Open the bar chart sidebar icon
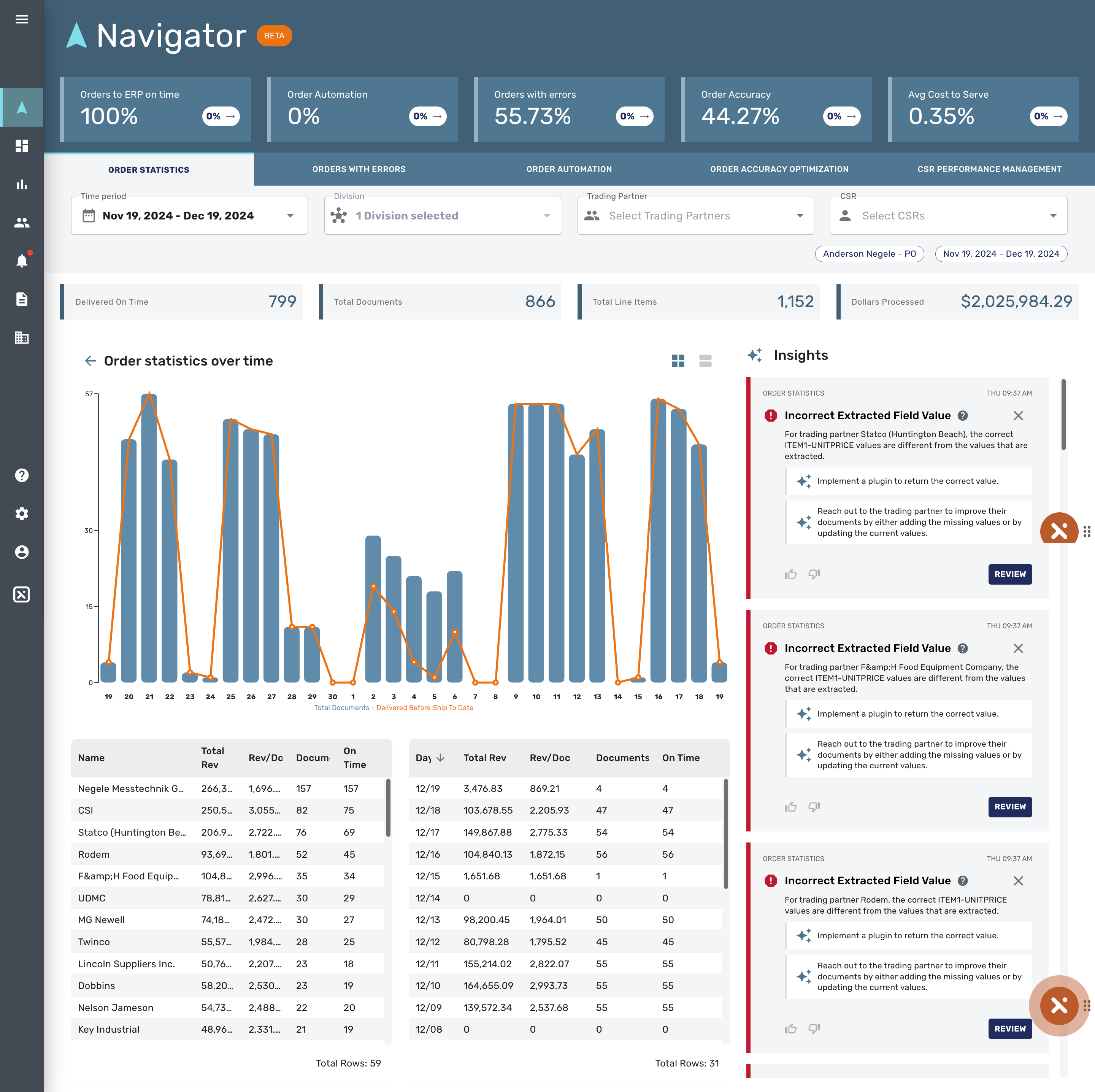 pos(22,184)
